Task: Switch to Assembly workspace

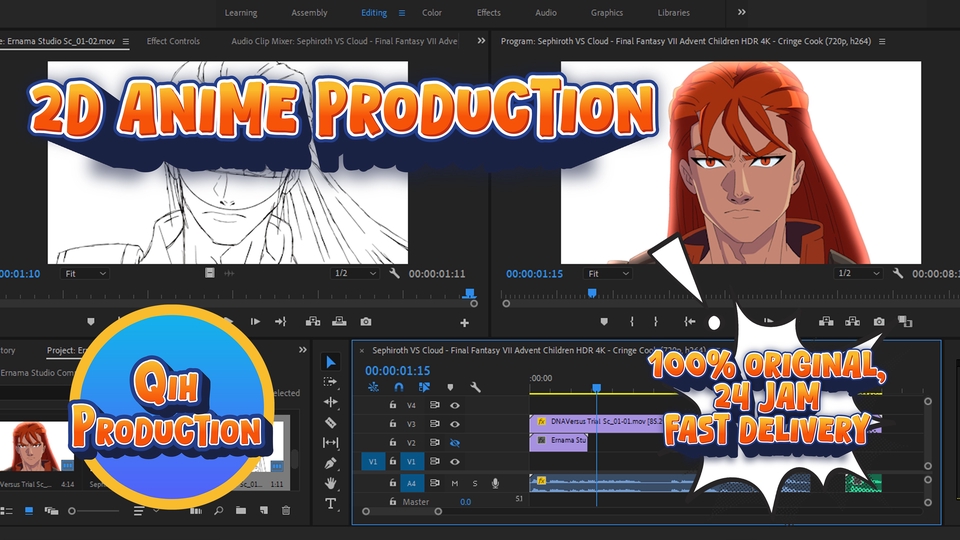Action: click(x=309, y=13)
